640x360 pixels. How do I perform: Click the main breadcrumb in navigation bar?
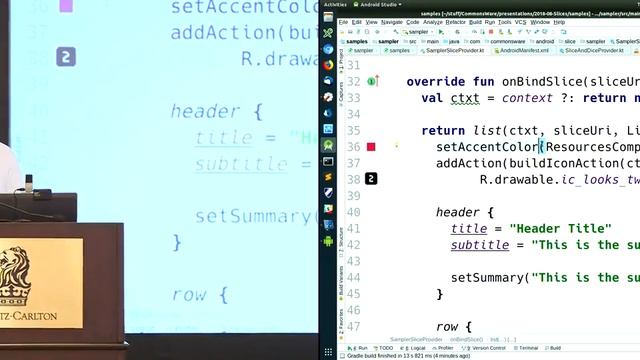tap(430, 41)
